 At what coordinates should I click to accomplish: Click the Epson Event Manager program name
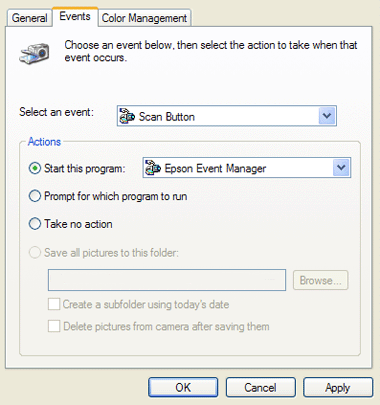point(215,168)
